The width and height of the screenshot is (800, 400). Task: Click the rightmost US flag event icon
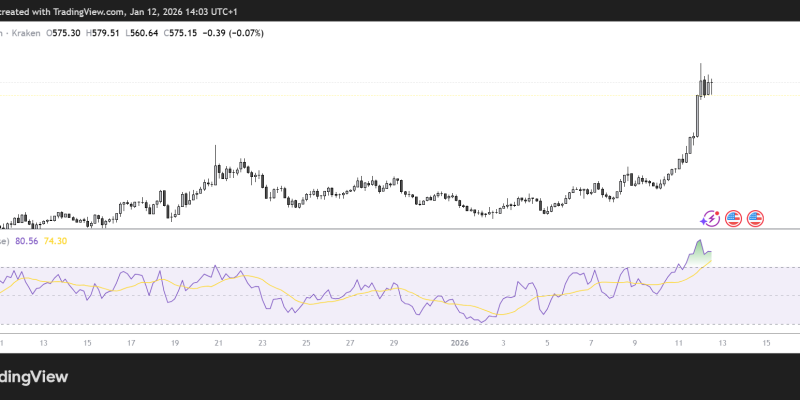point(755,218)
